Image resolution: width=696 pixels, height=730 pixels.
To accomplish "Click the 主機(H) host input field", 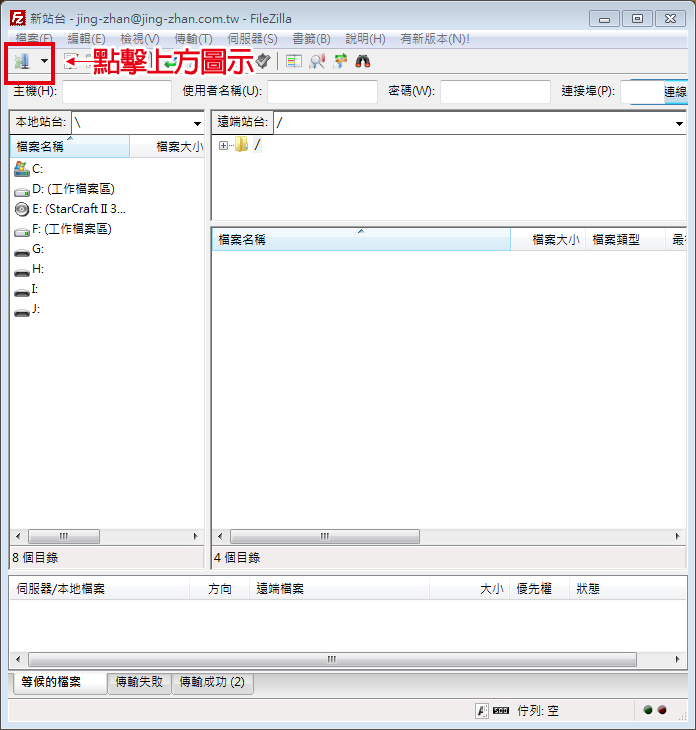I will [117, 91].
